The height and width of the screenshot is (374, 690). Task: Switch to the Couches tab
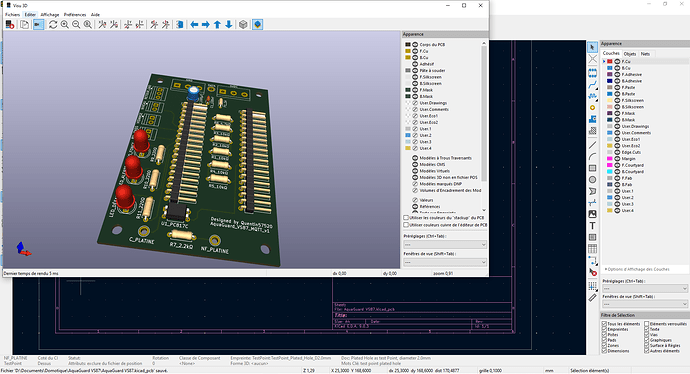(x=611, y=53)
